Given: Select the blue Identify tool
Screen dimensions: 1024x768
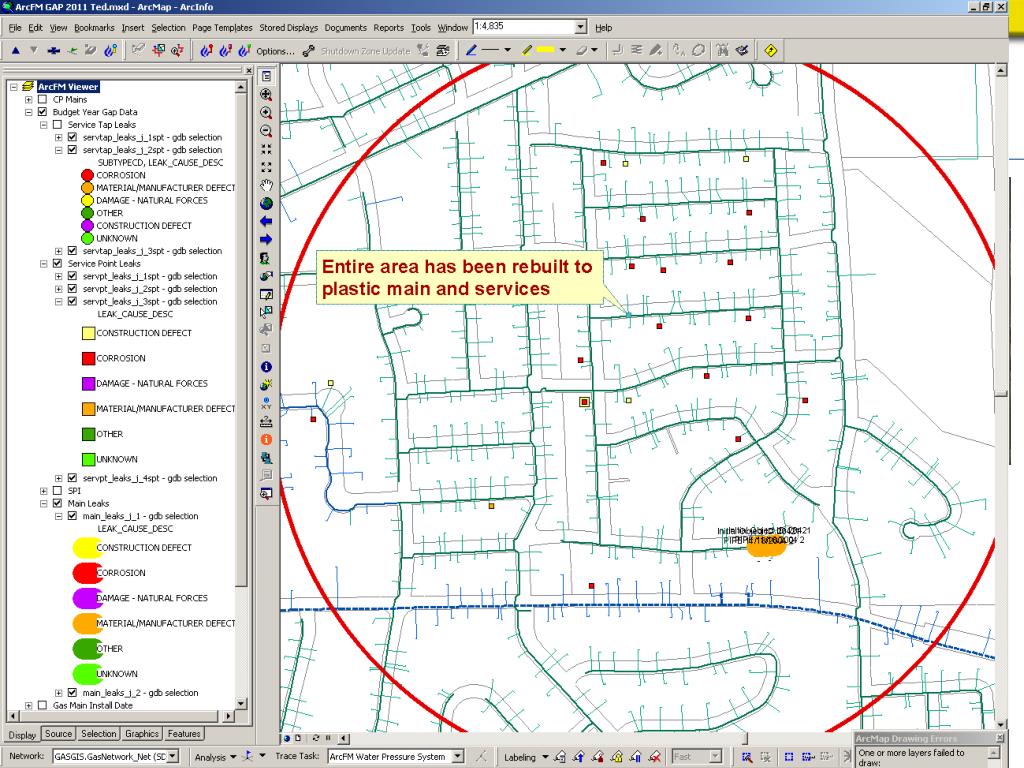Looking at the screenshot, I should 266,367.
